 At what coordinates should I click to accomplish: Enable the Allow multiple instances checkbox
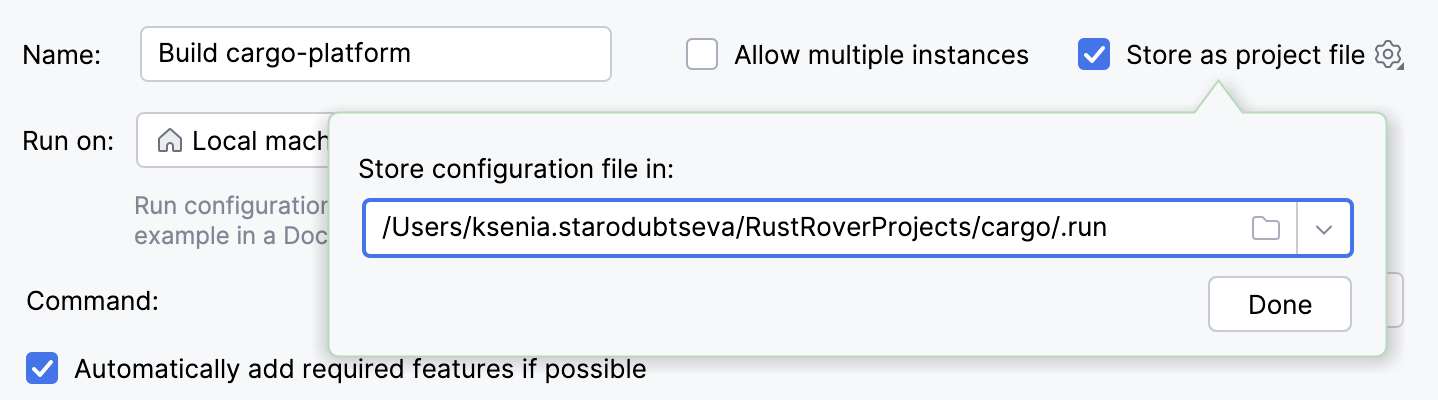[x=702, y=54]
